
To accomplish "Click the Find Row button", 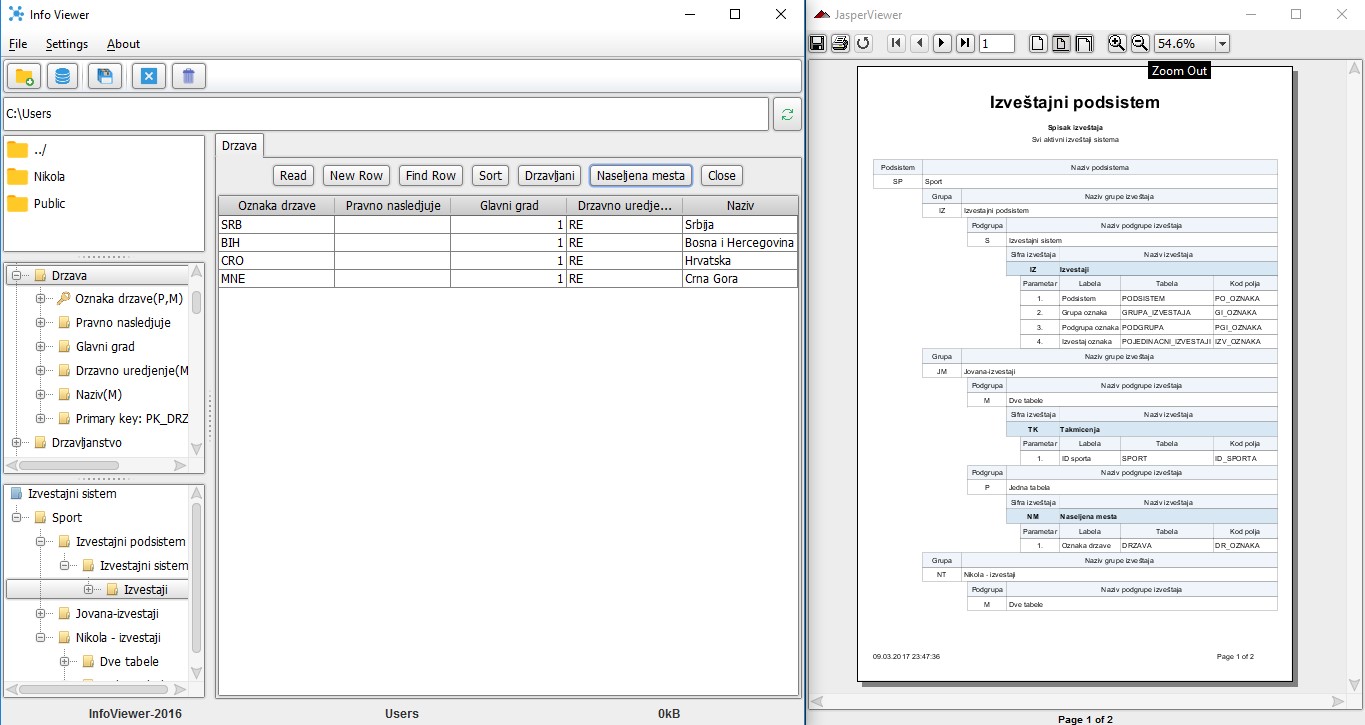I will point(430,175).
